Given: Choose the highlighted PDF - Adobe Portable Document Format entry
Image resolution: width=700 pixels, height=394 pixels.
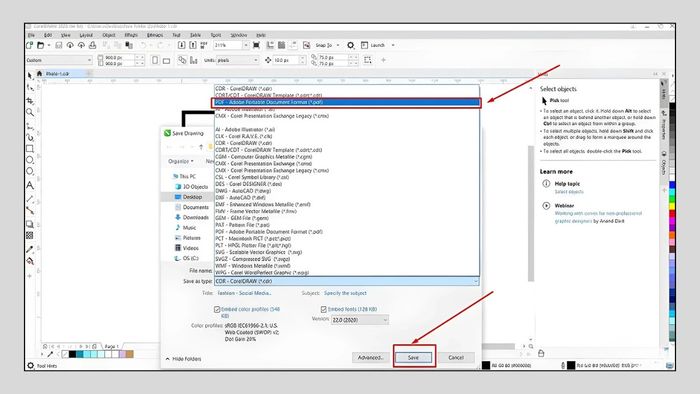Looking at the screenshot, I should point(346,102).
